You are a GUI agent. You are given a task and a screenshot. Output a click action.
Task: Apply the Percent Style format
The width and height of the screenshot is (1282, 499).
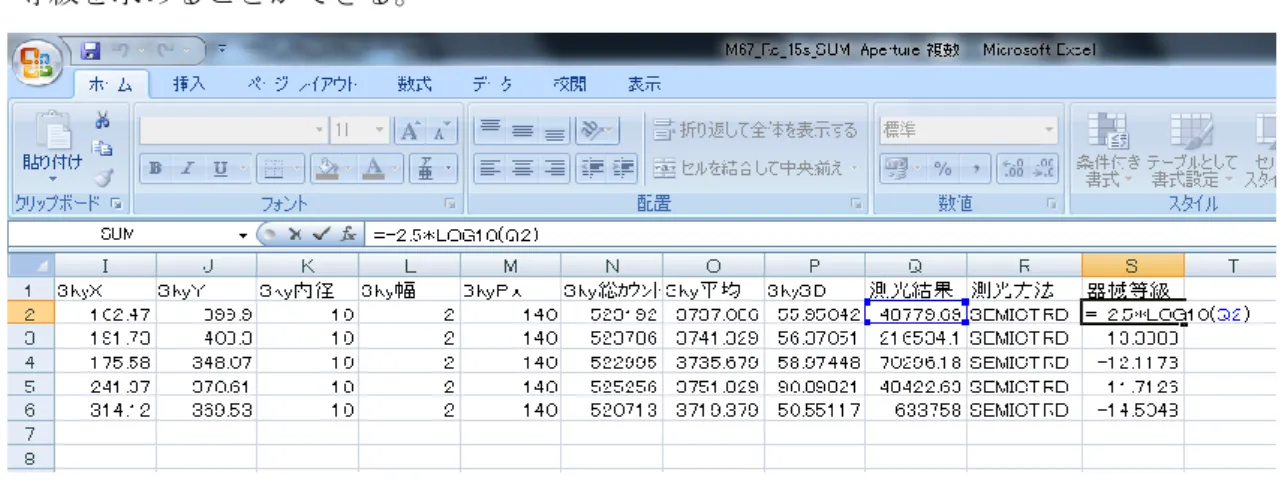pyautogui.click(x=941, y=168)
